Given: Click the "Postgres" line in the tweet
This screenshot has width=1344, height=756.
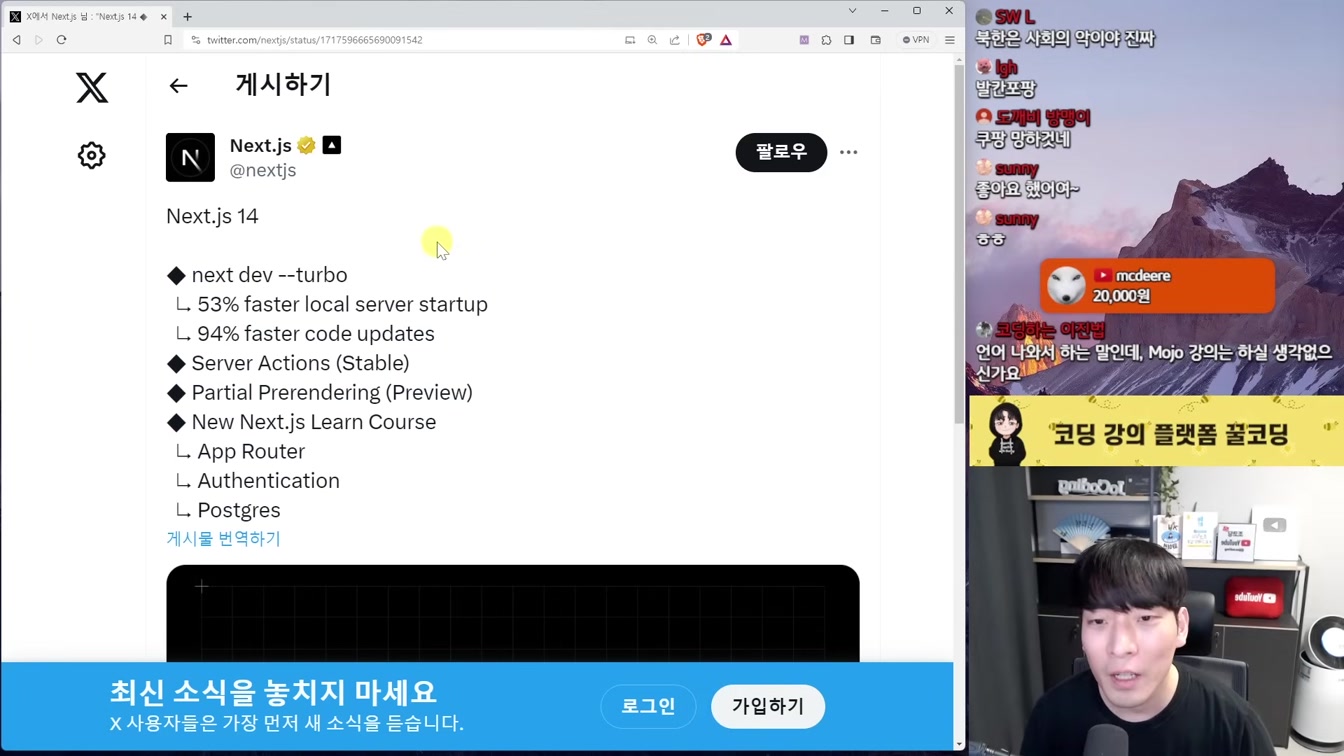Looking at the screenshot, I should [238, 510].
